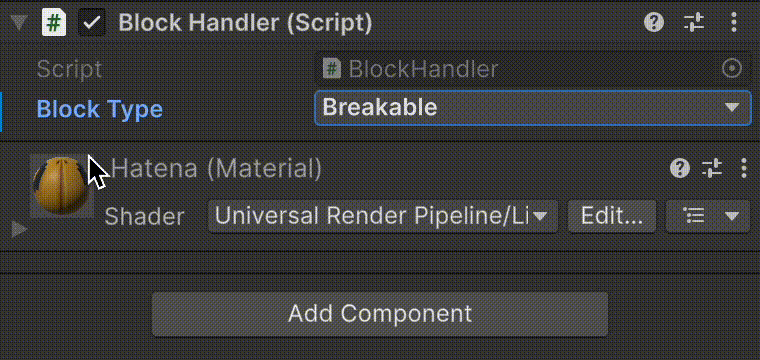This screenshot has width=760, height=360.
Task: Select the Hatena material preview sphere
Action: pyautogui.click(x=61, y=186)
